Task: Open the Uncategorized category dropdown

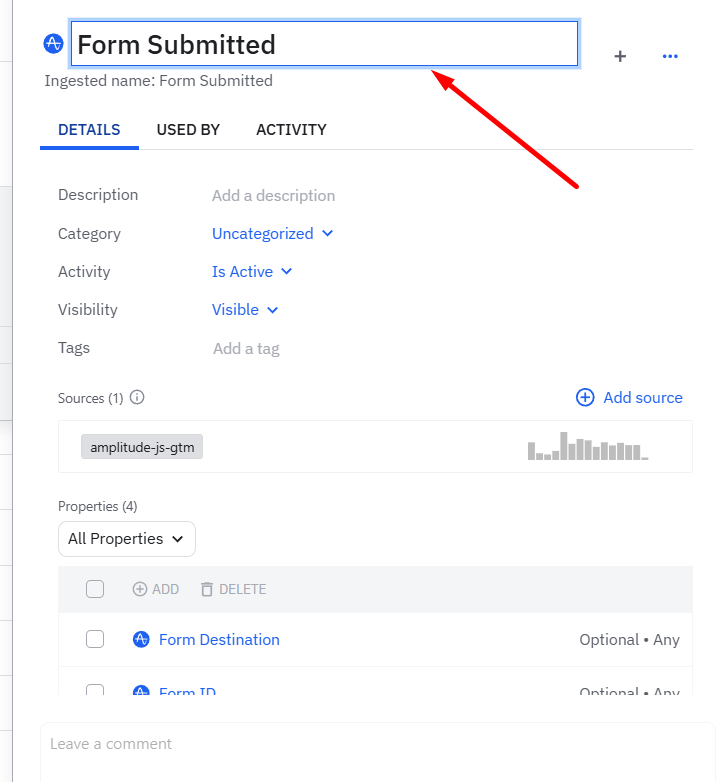Action: point(272,234)
